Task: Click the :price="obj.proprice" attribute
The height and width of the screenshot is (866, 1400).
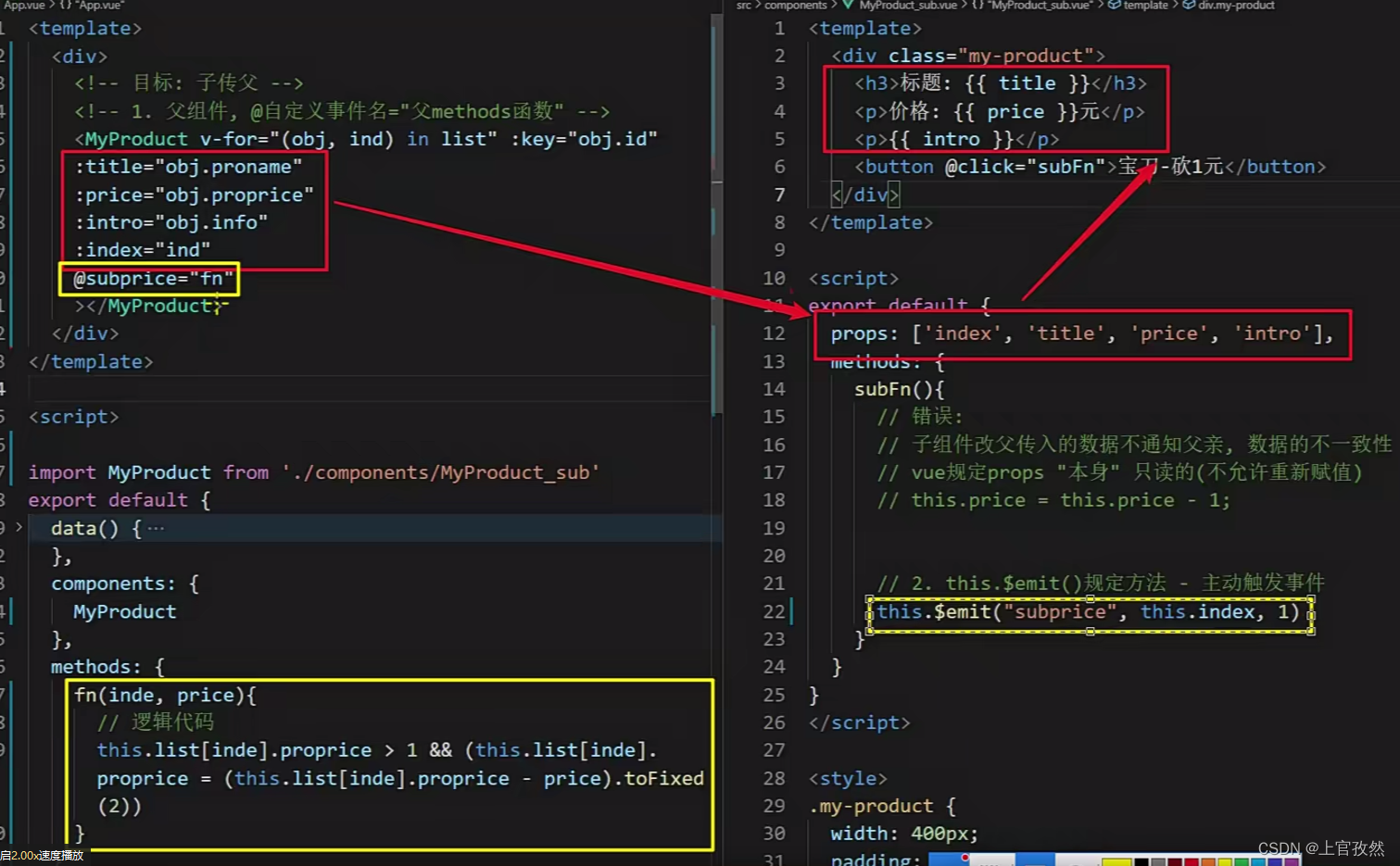Action: tap(194, 195)
